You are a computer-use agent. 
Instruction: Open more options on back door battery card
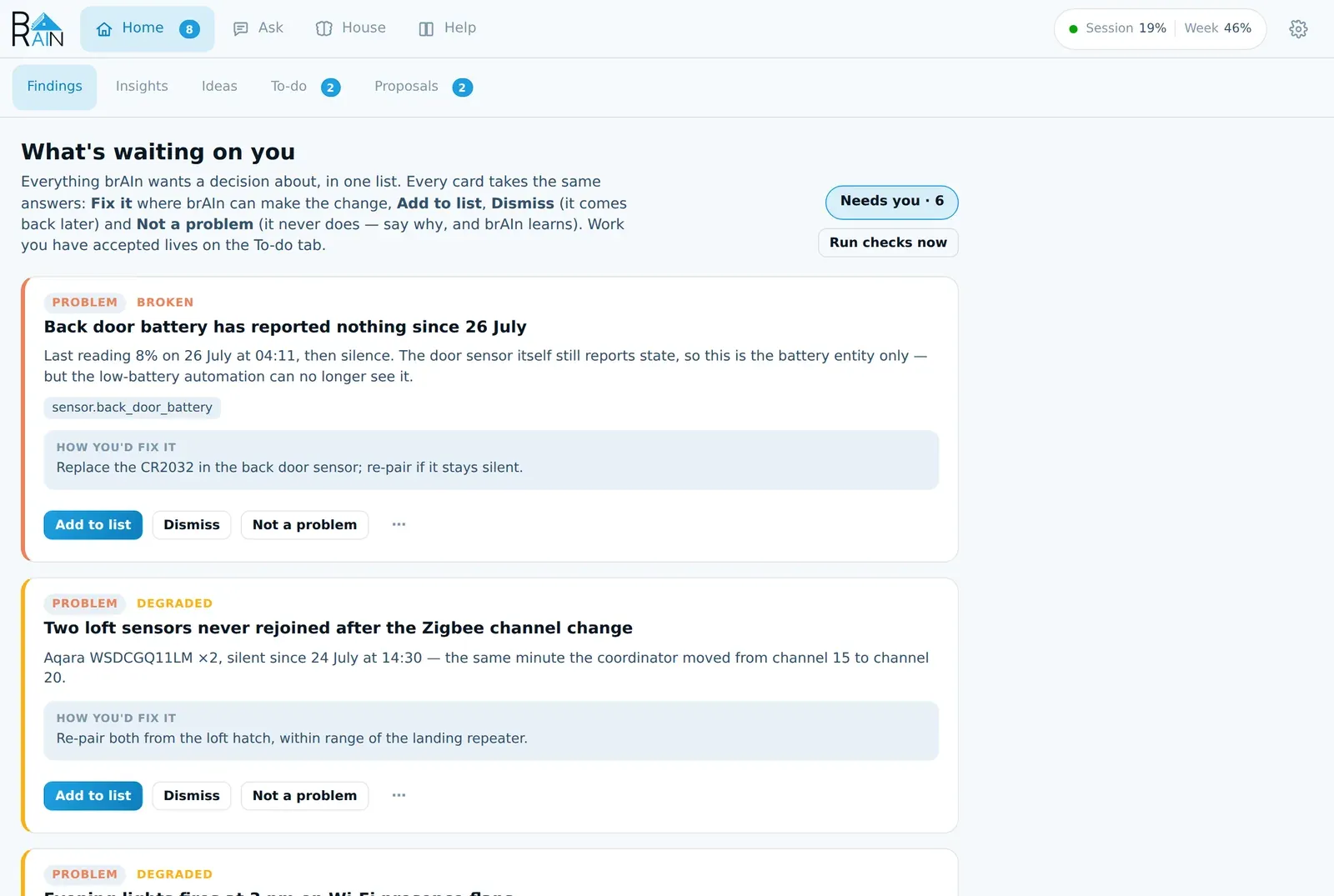[x=399, y=524]
